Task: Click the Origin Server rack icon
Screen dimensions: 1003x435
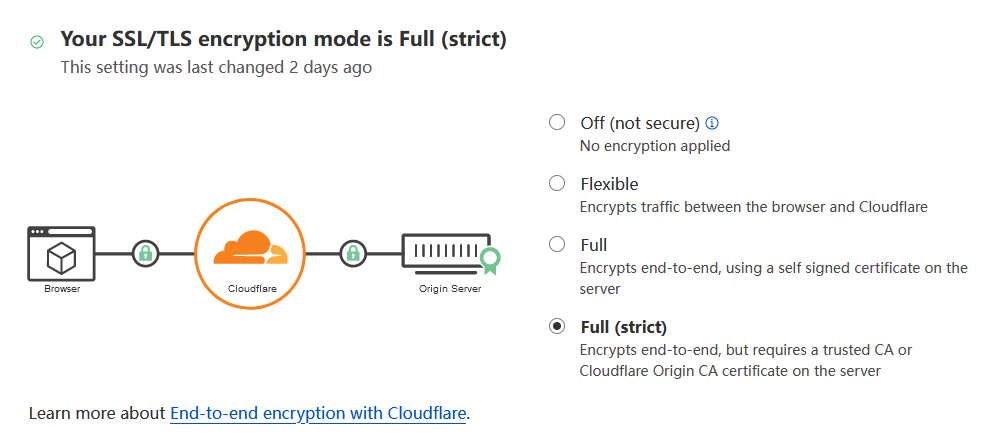Action: click(443, 253)
